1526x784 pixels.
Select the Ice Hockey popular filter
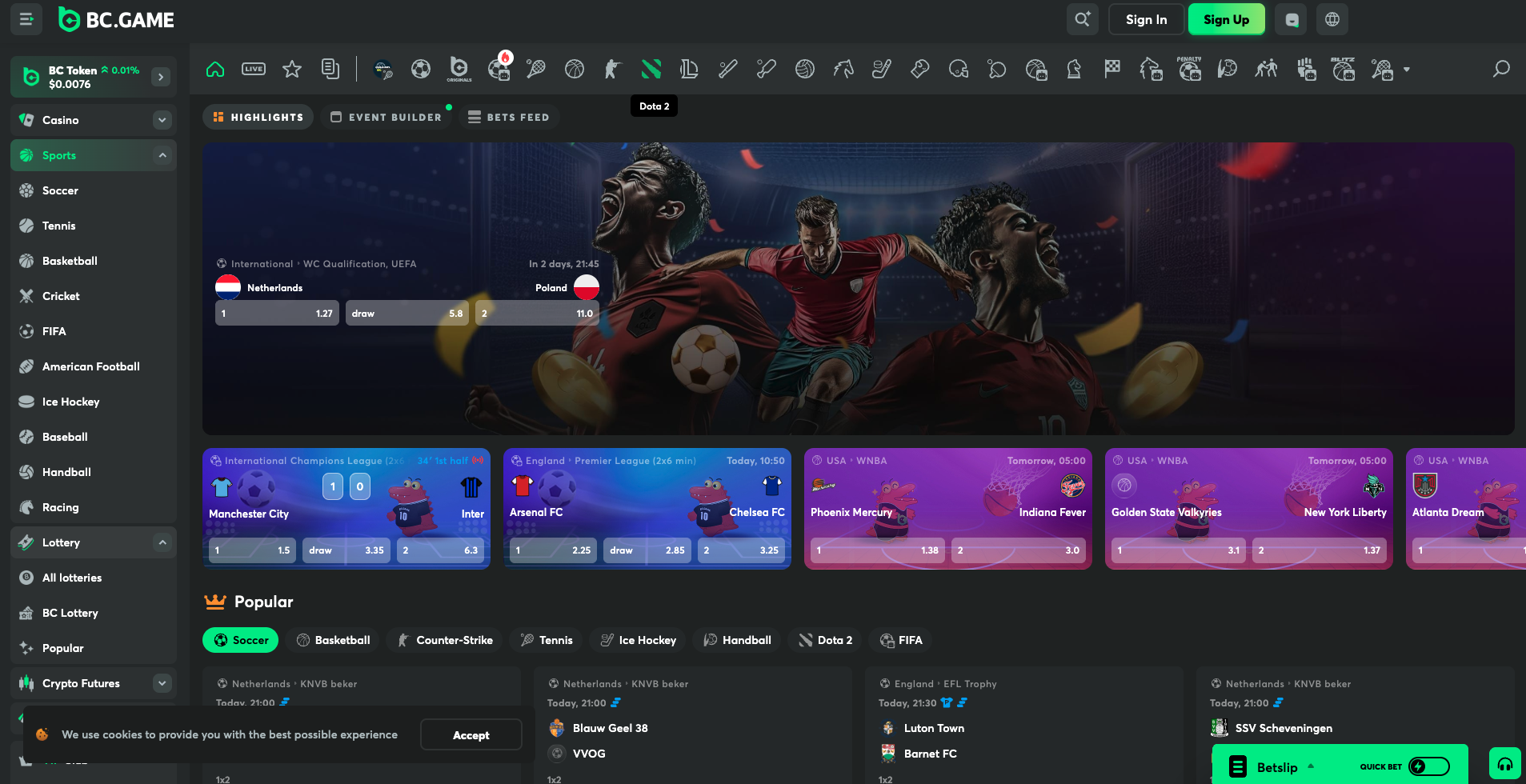638,640
